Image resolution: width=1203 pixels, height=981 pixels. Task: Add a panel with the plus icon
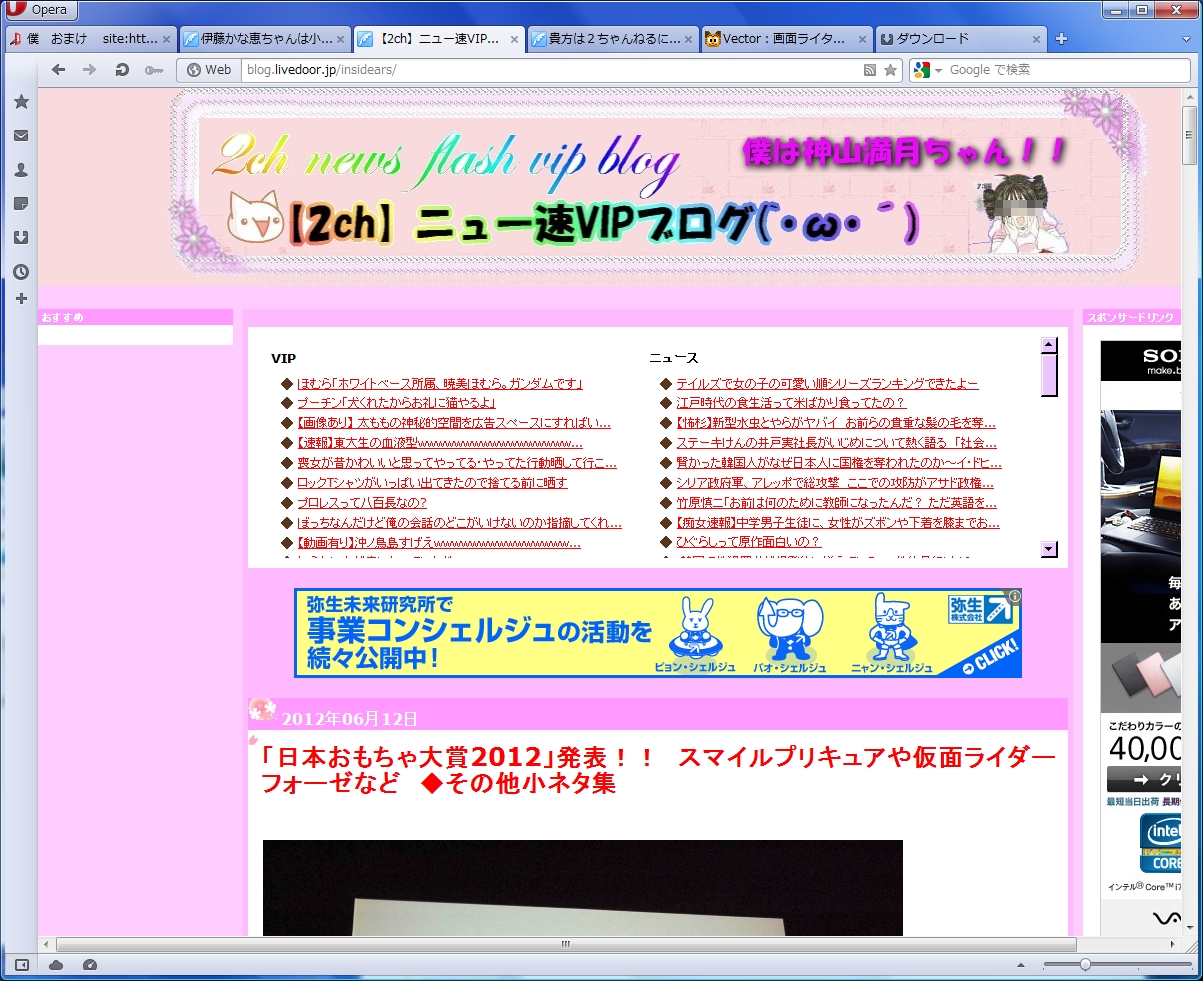(x=21, y=298)
